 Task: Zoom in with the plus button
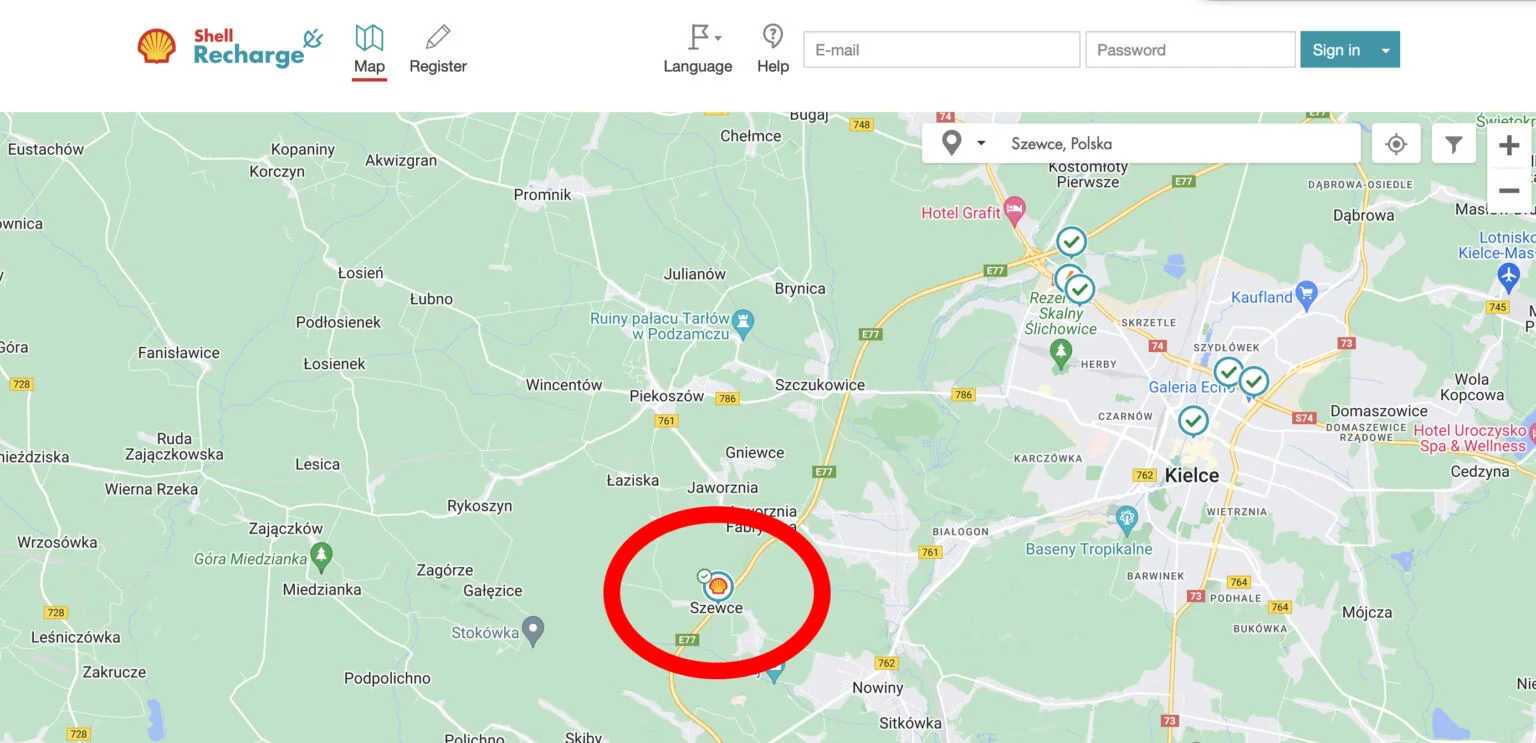[x=1509, y=146]
